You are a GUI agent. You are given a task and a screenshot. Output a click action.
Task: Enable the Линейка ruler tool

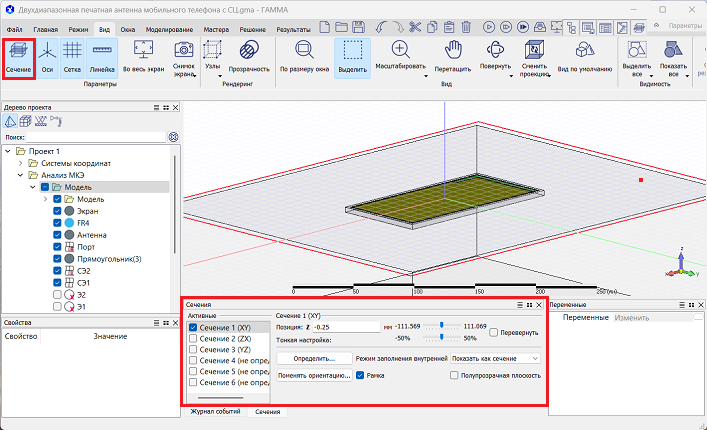102,56
